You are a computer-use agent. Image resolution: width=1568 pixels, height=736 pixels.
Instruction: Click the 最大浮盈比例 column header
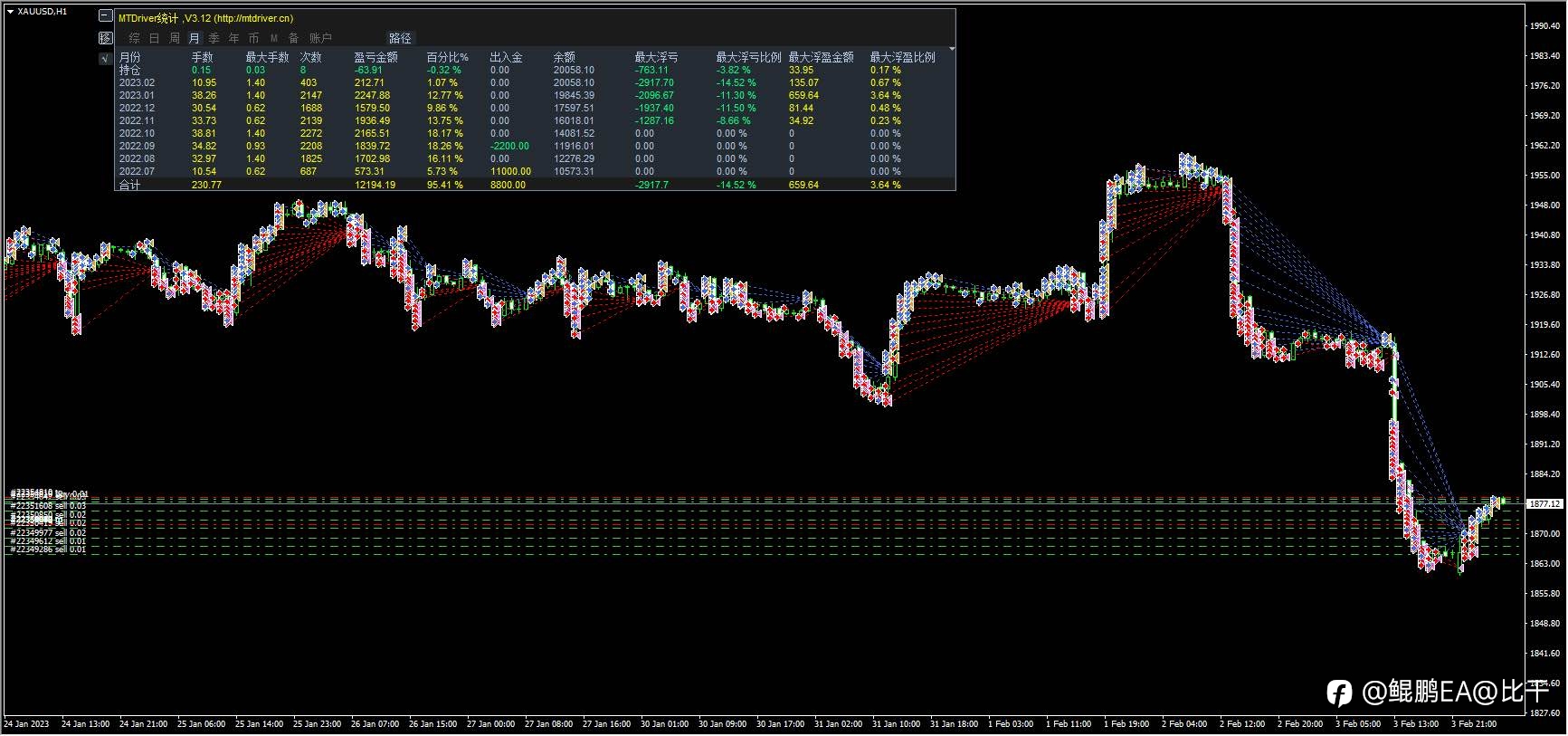[902, 57]
